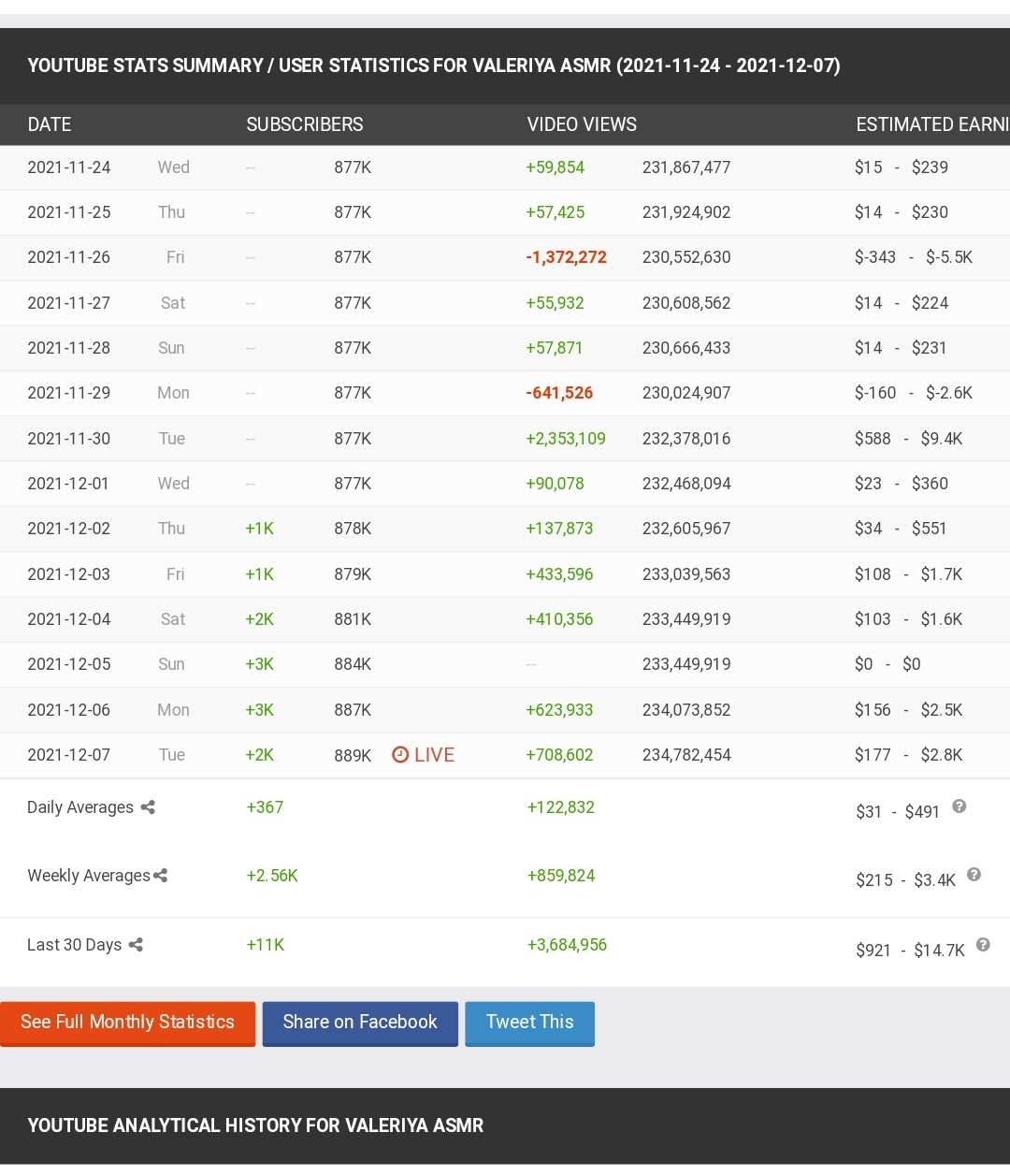
Task: Click daily subscriber average +367
Action: pyautogui.click(x=265, y=807)
